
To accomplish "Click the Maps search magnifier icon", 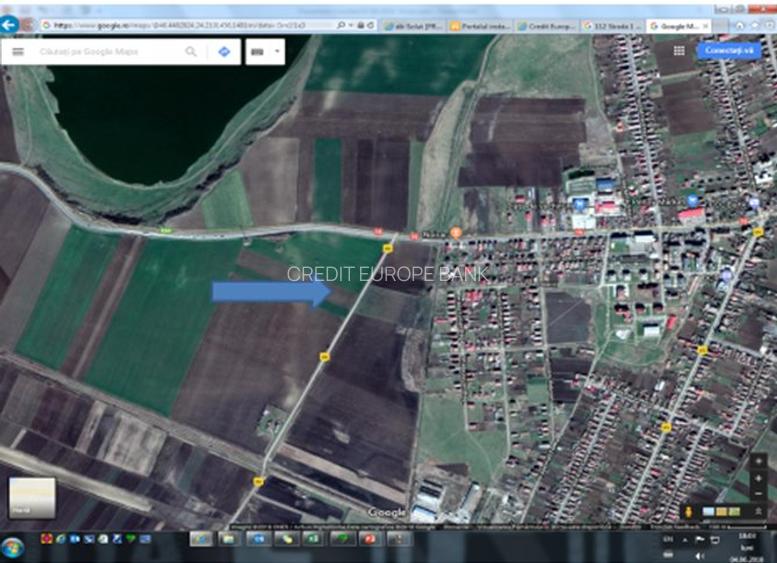I will tap(191, 52).
